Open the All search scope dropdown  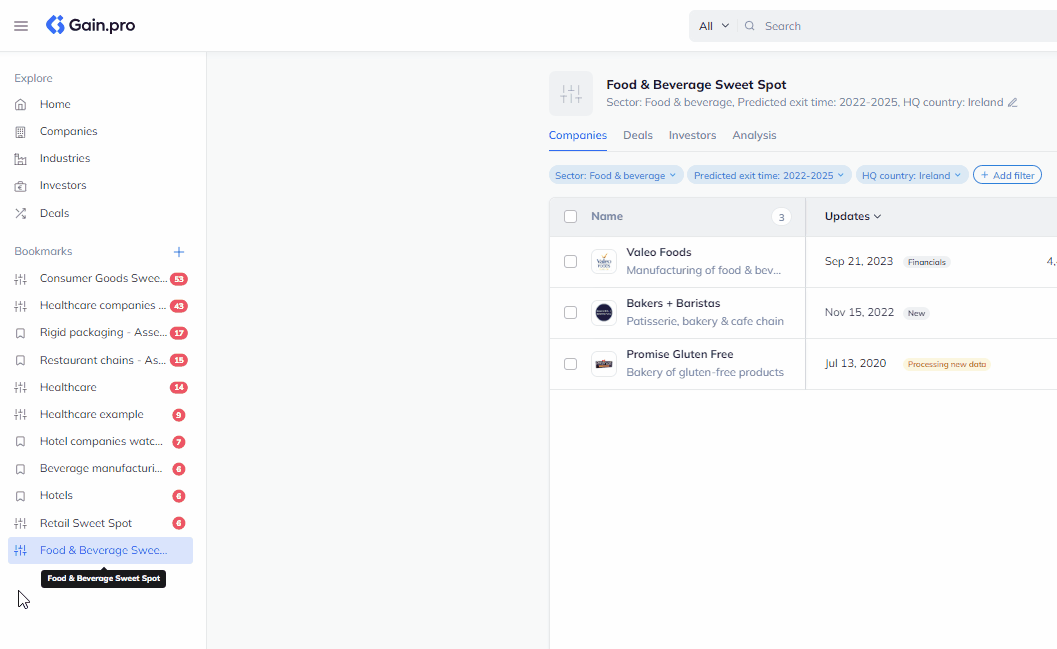[x=714, y=26]
